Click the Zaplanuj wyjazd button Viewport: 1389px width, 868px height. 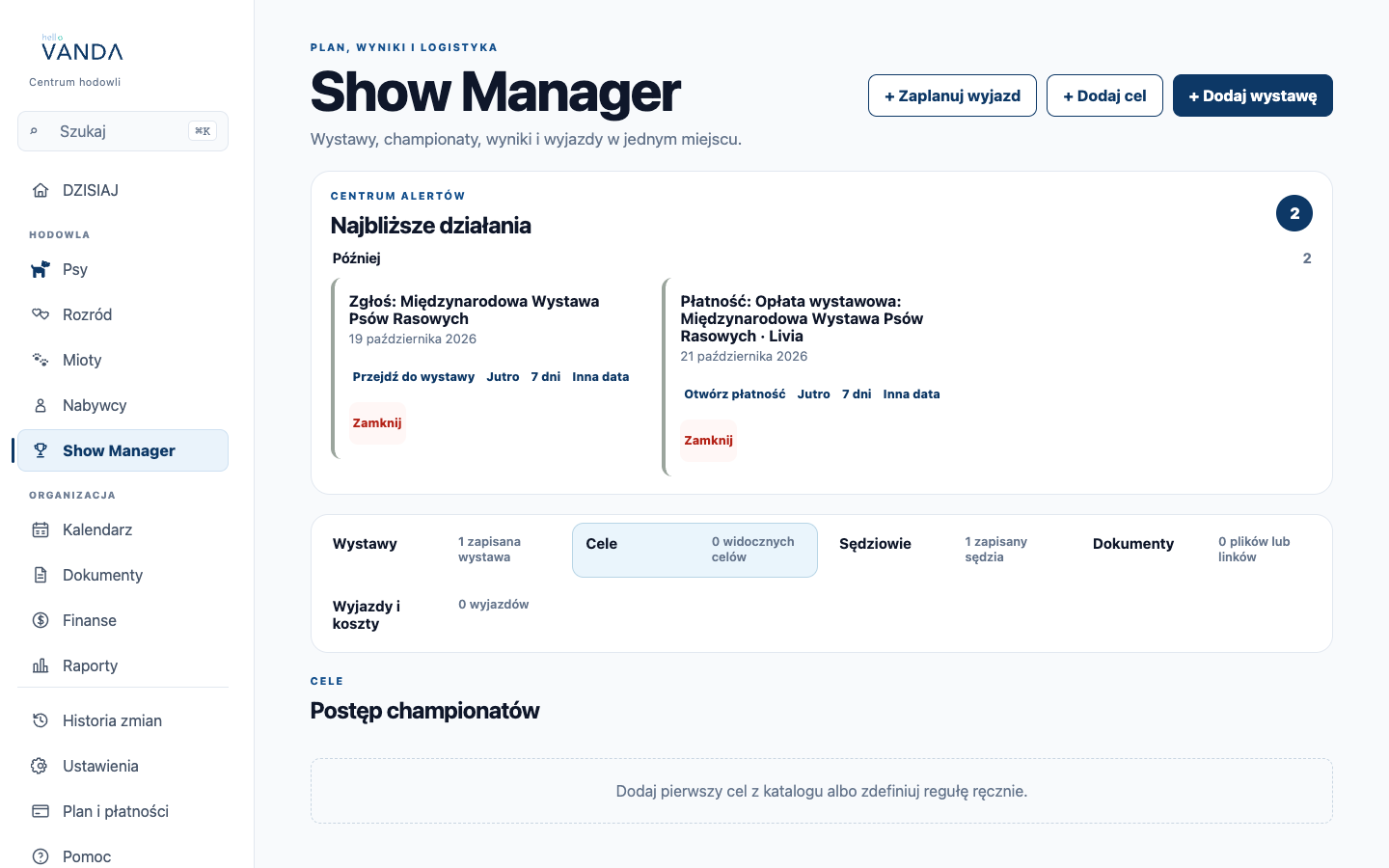point(952,95)
